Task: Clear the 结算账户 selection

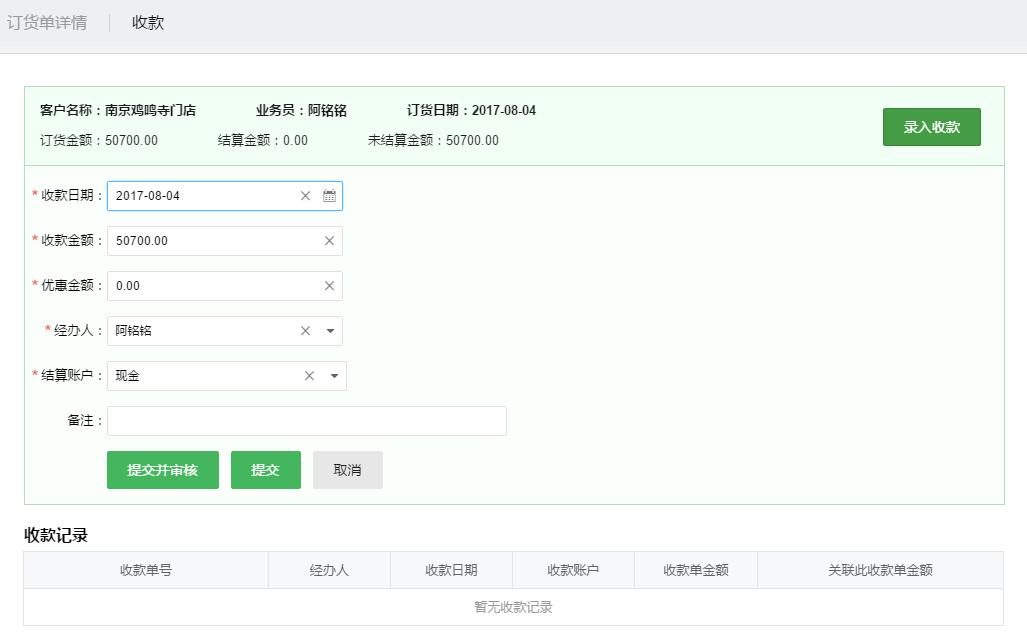Action: [309, 376]
